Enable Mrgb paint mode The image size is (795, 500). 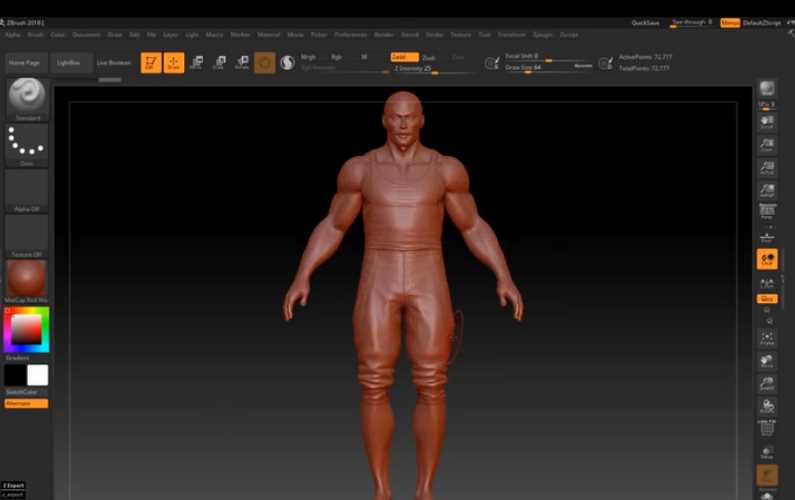click(x=308, y=57)
